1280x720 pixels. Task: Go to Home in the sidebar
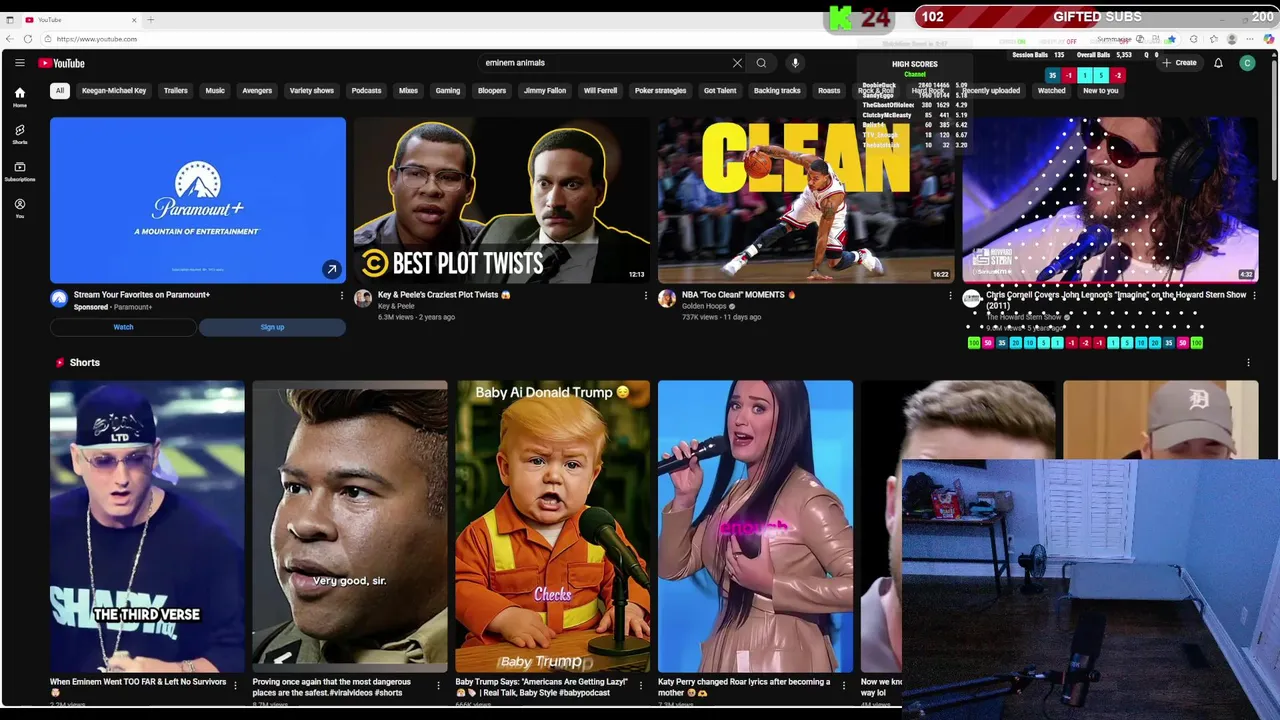pyautogui.click(x=19, y=97)
